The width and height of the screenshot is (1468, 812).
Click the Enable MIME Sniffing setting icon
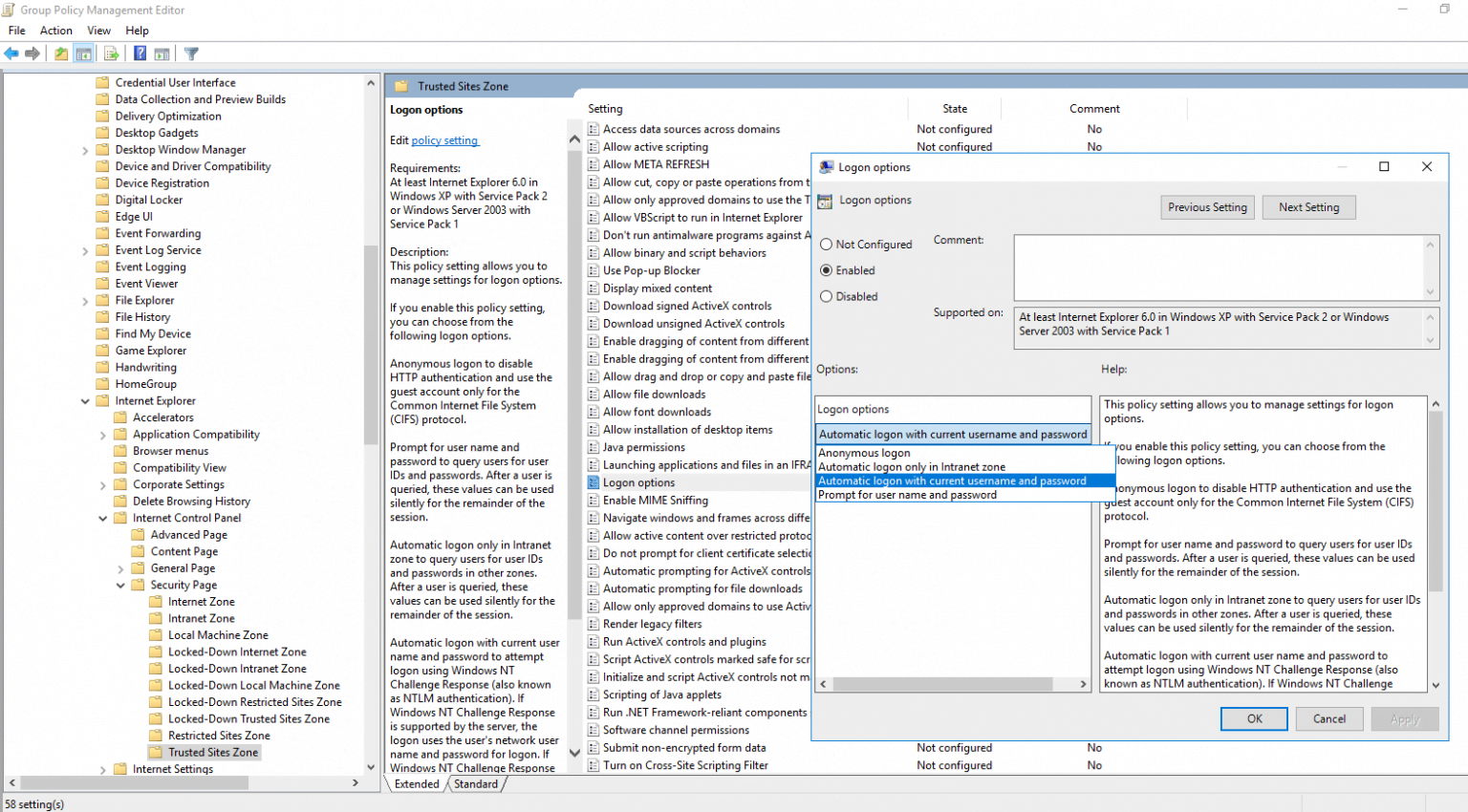point(594,501)
